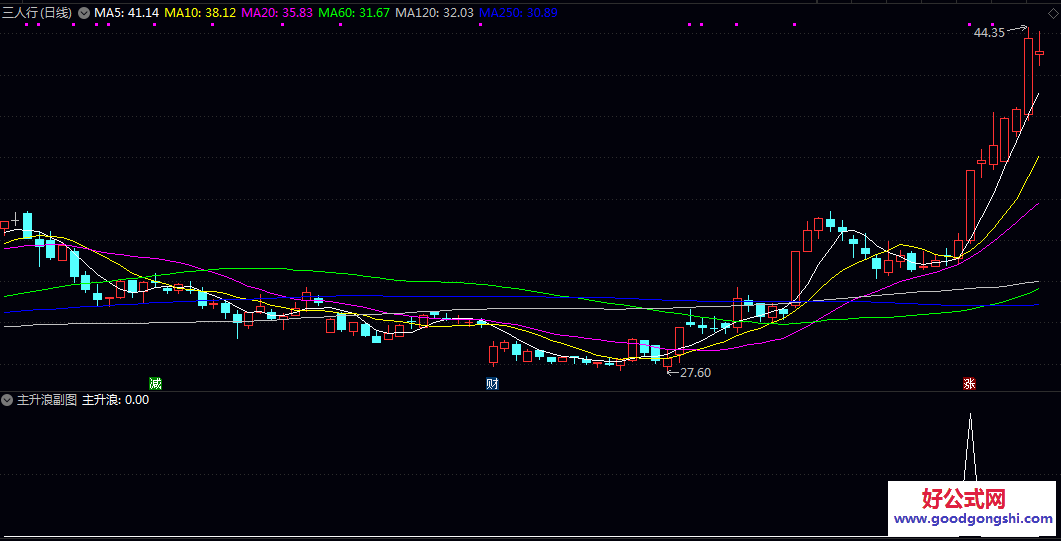This screenshot has width=1061, height=541.
Task: Open the dropdown arrow beside 三人行(日线)
Action: [84, 13]
